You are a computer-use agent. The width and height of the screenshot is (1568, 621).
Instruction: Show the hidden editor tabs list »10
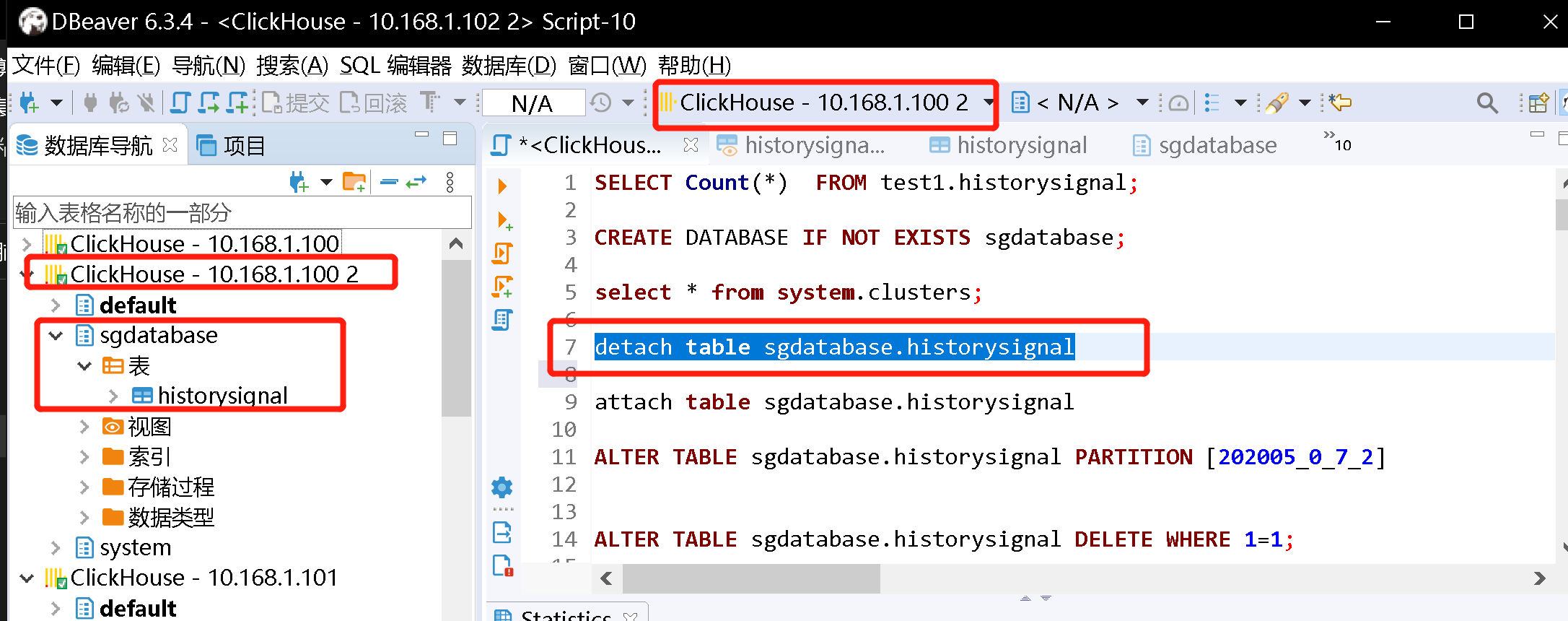click(x=1338, y=142)
